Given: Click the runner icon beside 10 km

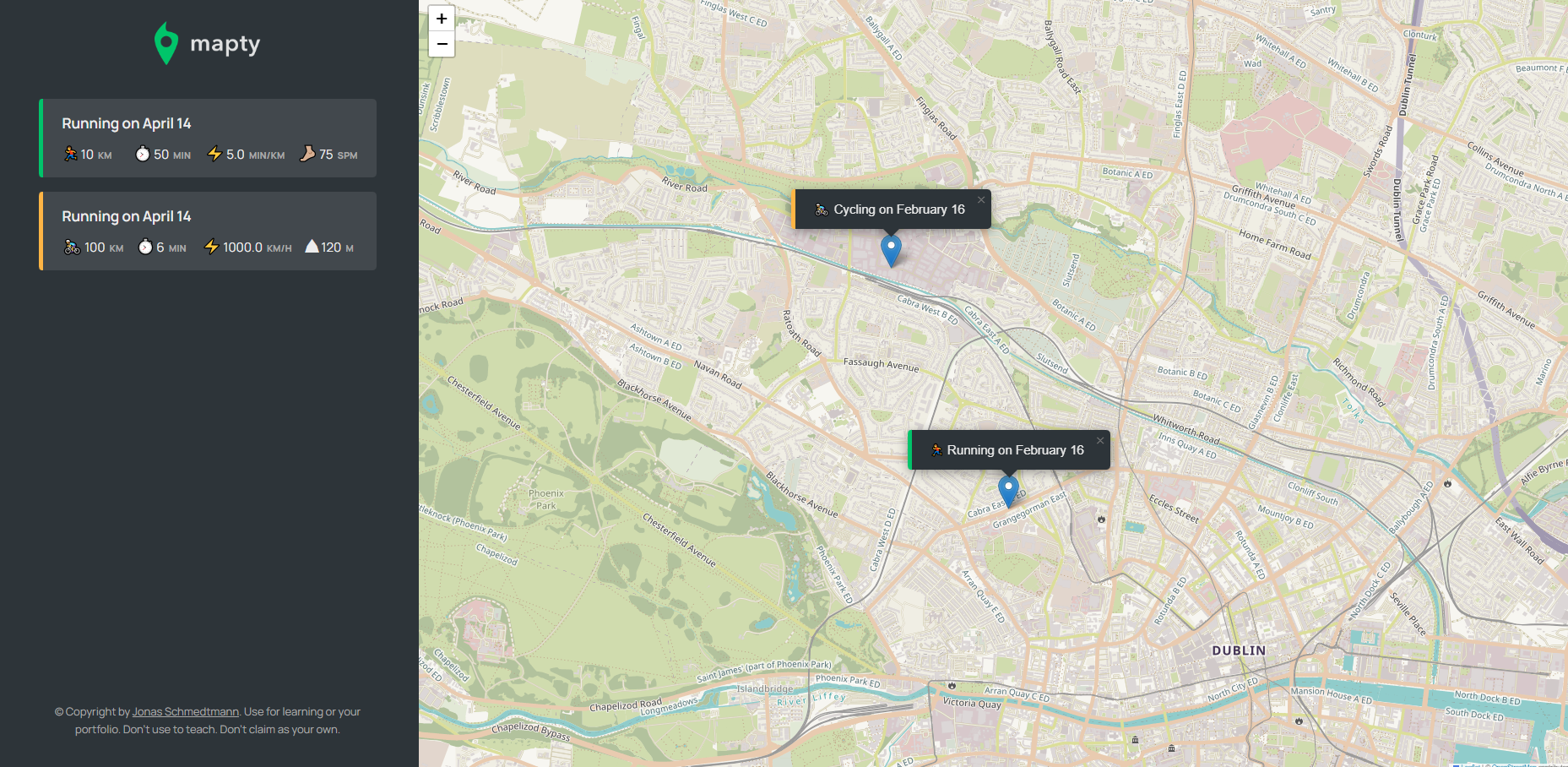Looking at the screenshot, I should tap(71, 154).
